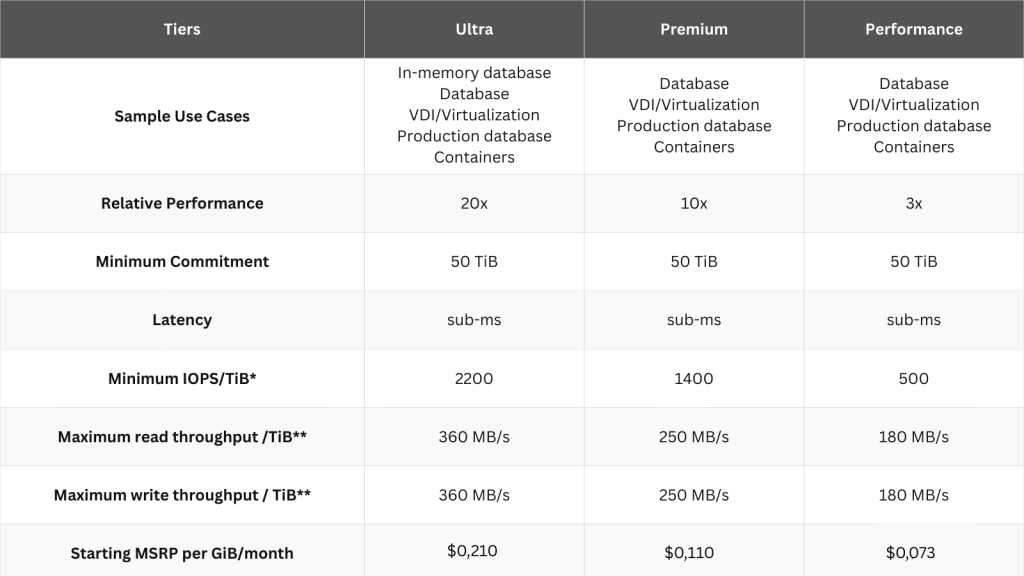Click the Minimum Commitment row label
The width and height of the screenshot is (1024, 576).
[x=182, y=261]
